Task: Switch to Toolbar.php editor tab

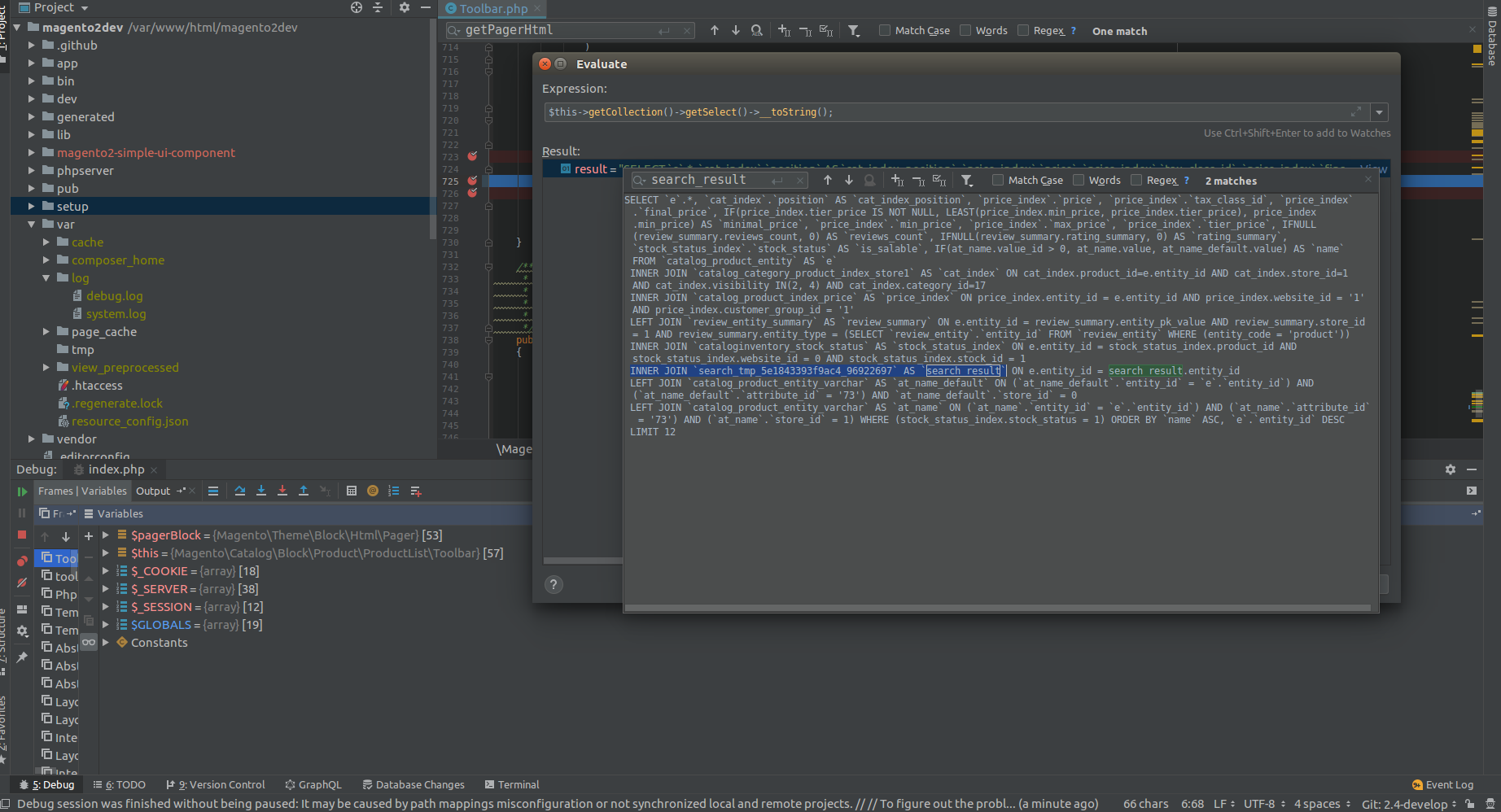Action: (493, 8)
